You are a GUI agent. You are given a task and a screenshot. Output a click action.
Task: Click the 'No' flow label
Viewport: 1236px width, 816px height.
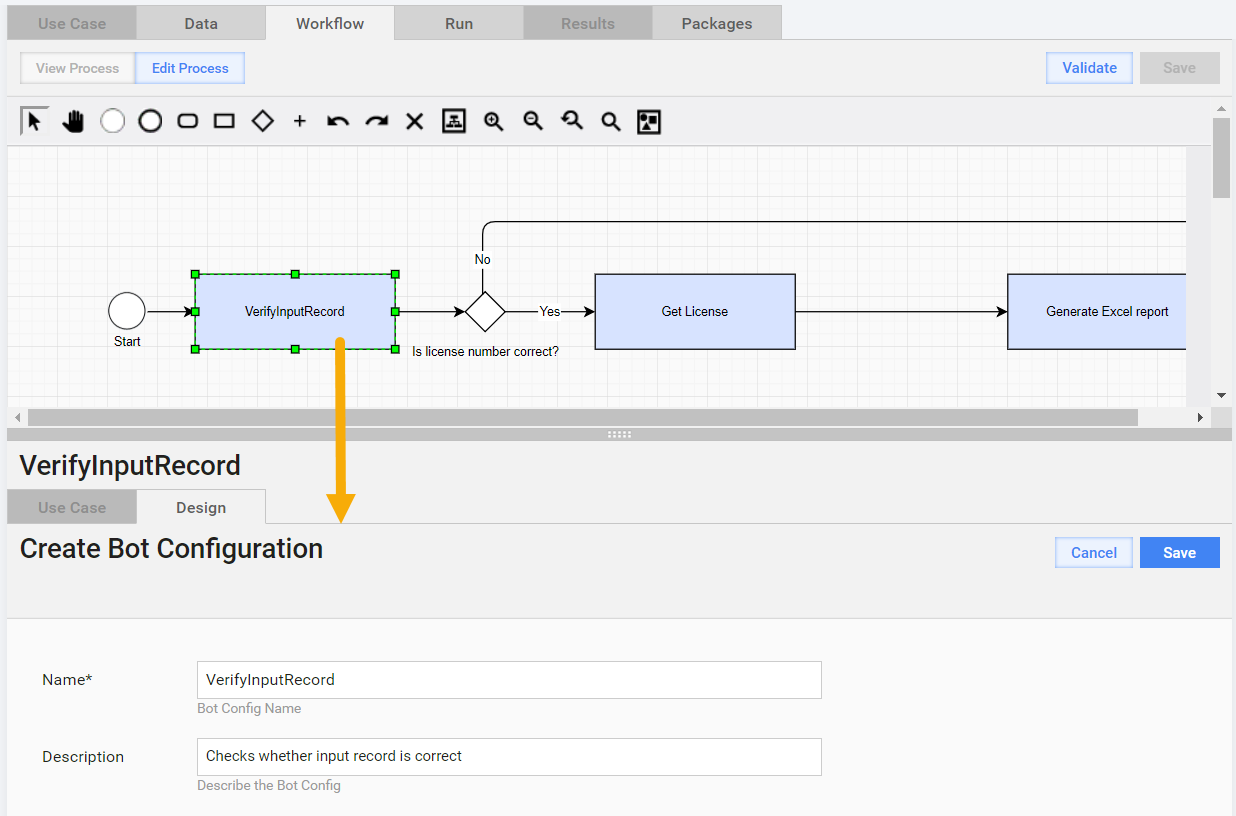(483, 259)
